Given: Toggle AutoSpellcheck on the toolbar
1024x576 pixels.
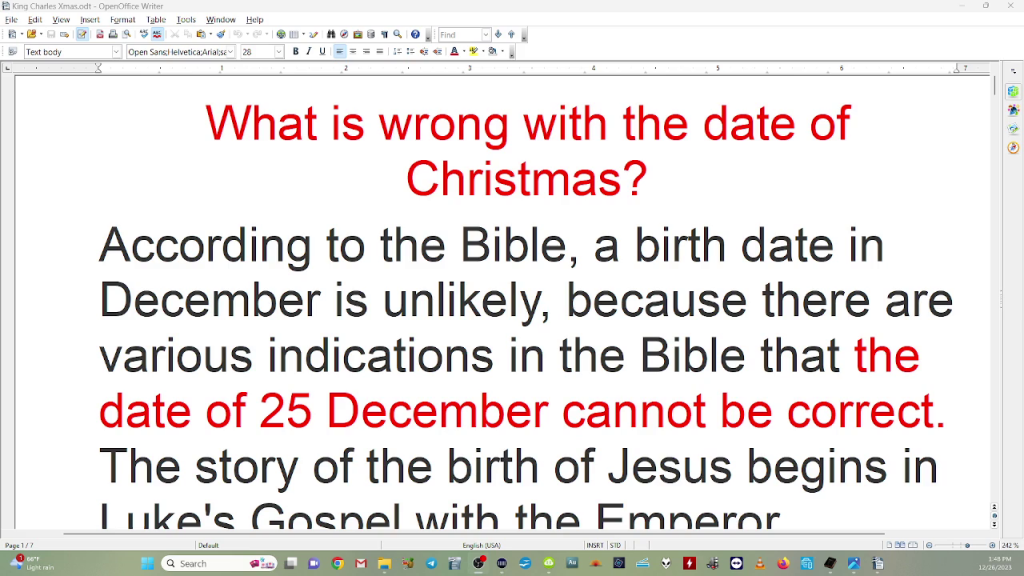Looking at the screenshot, I should pos(157,34).
